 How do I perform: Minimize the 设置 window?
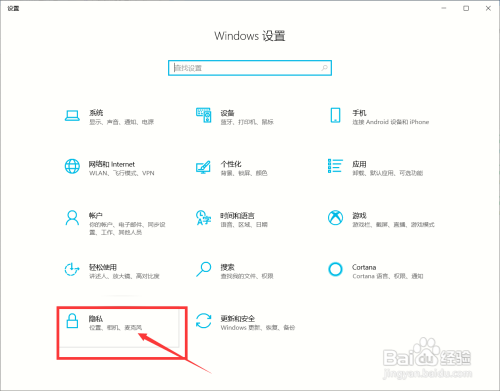(x=444, y=8)
